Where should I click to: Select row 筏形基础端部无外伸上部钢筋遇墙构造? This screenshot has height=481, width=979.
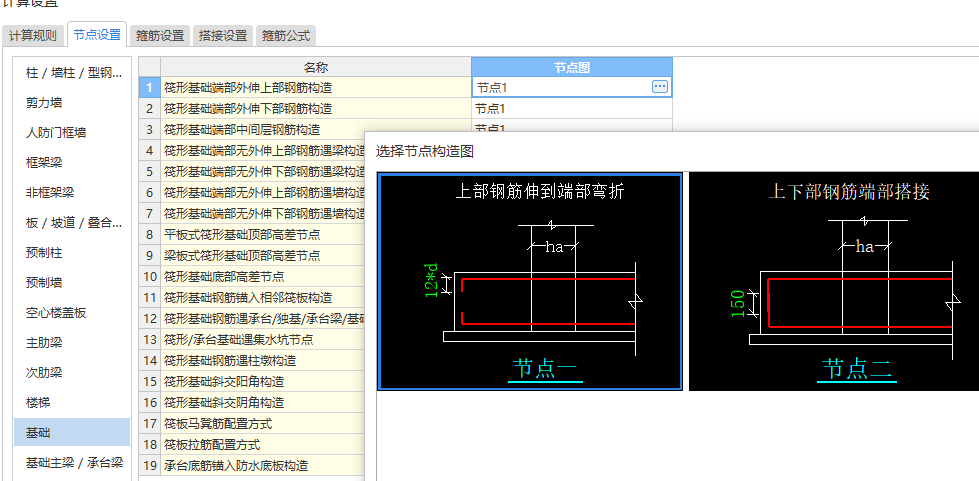[263, 192]
